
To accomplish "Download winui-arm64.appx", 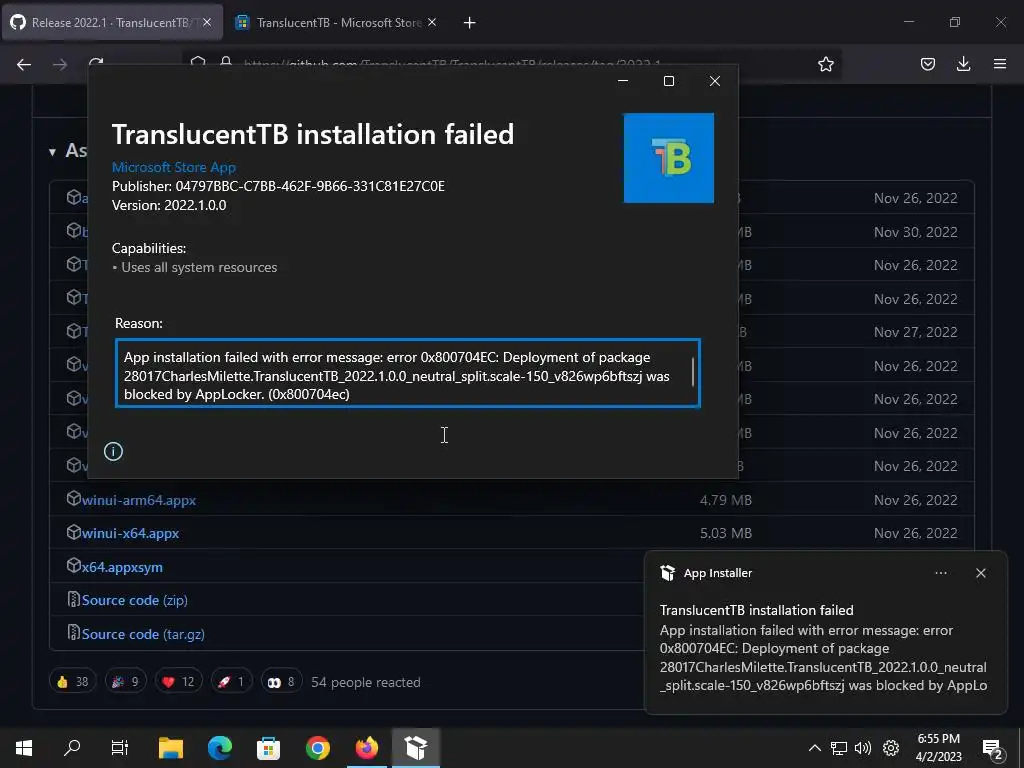I will [138, 500].
